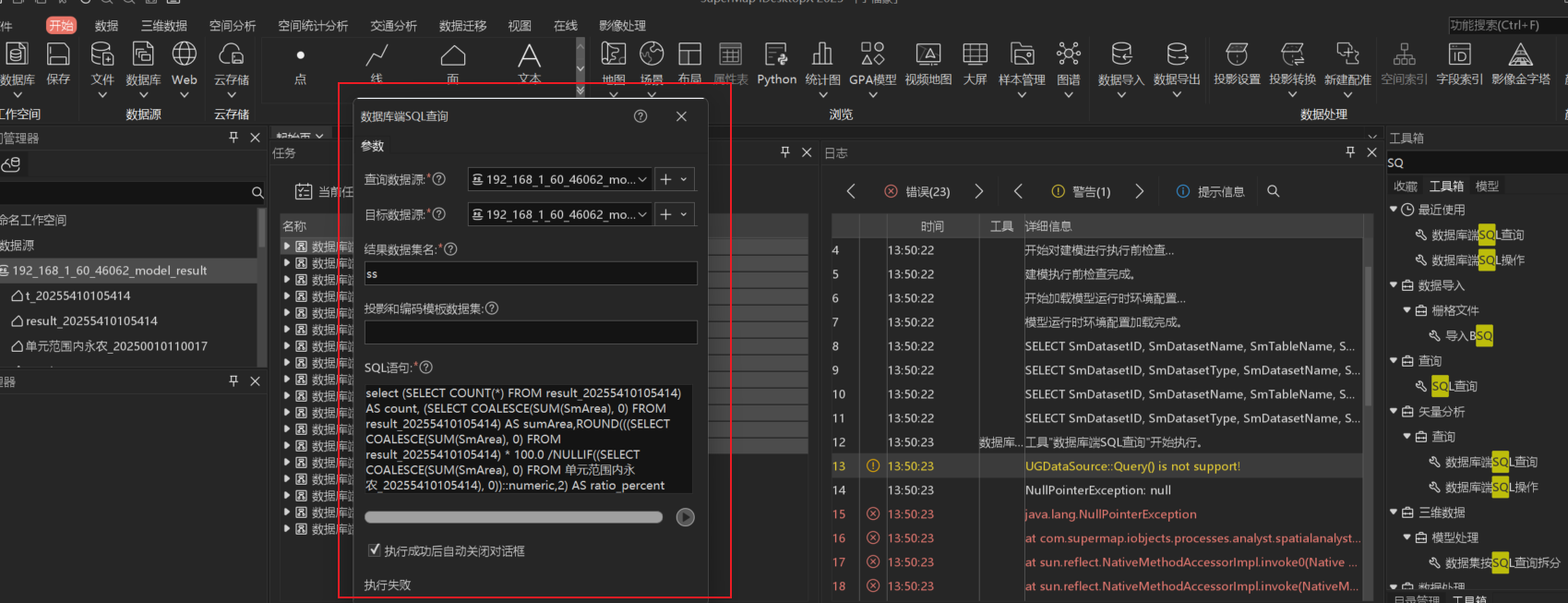Click the SQL statement (SQL语句) text area
This screenshot has height=603, width=1568.
tap(528, 439)
